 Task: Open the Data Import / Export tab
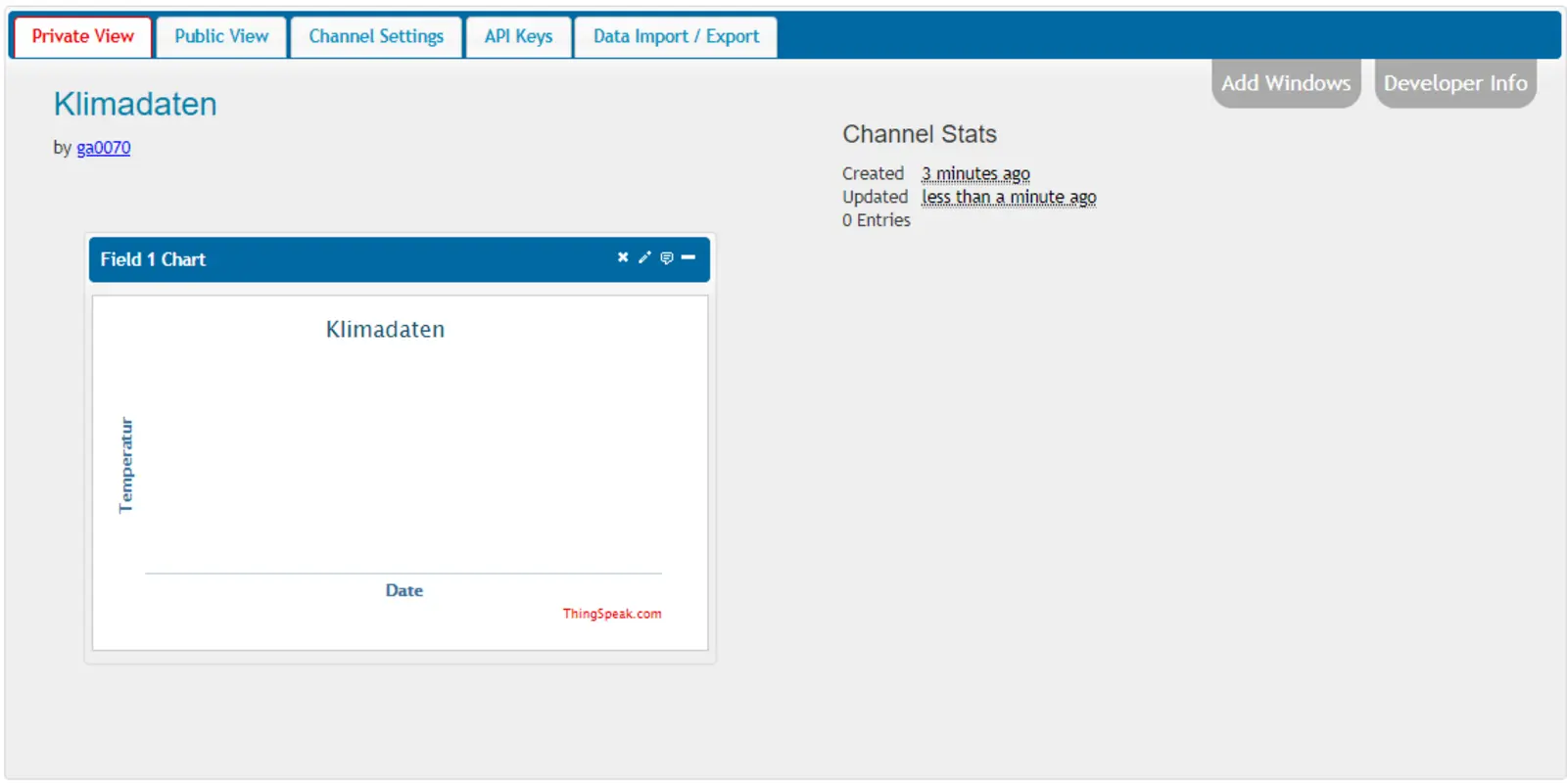[x=676, y=37]
